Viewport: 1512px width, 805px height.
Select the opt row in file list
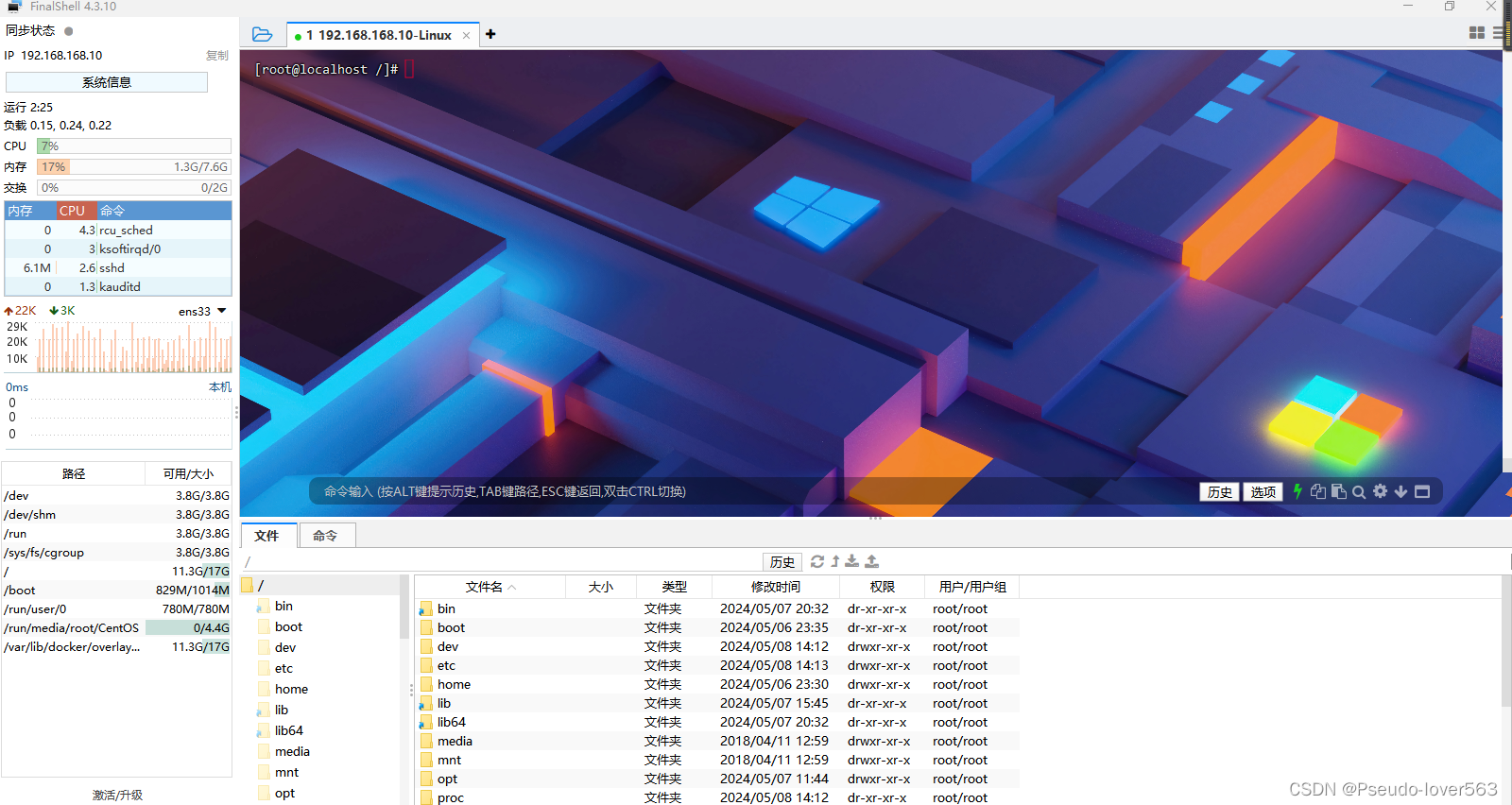(717, 779)
